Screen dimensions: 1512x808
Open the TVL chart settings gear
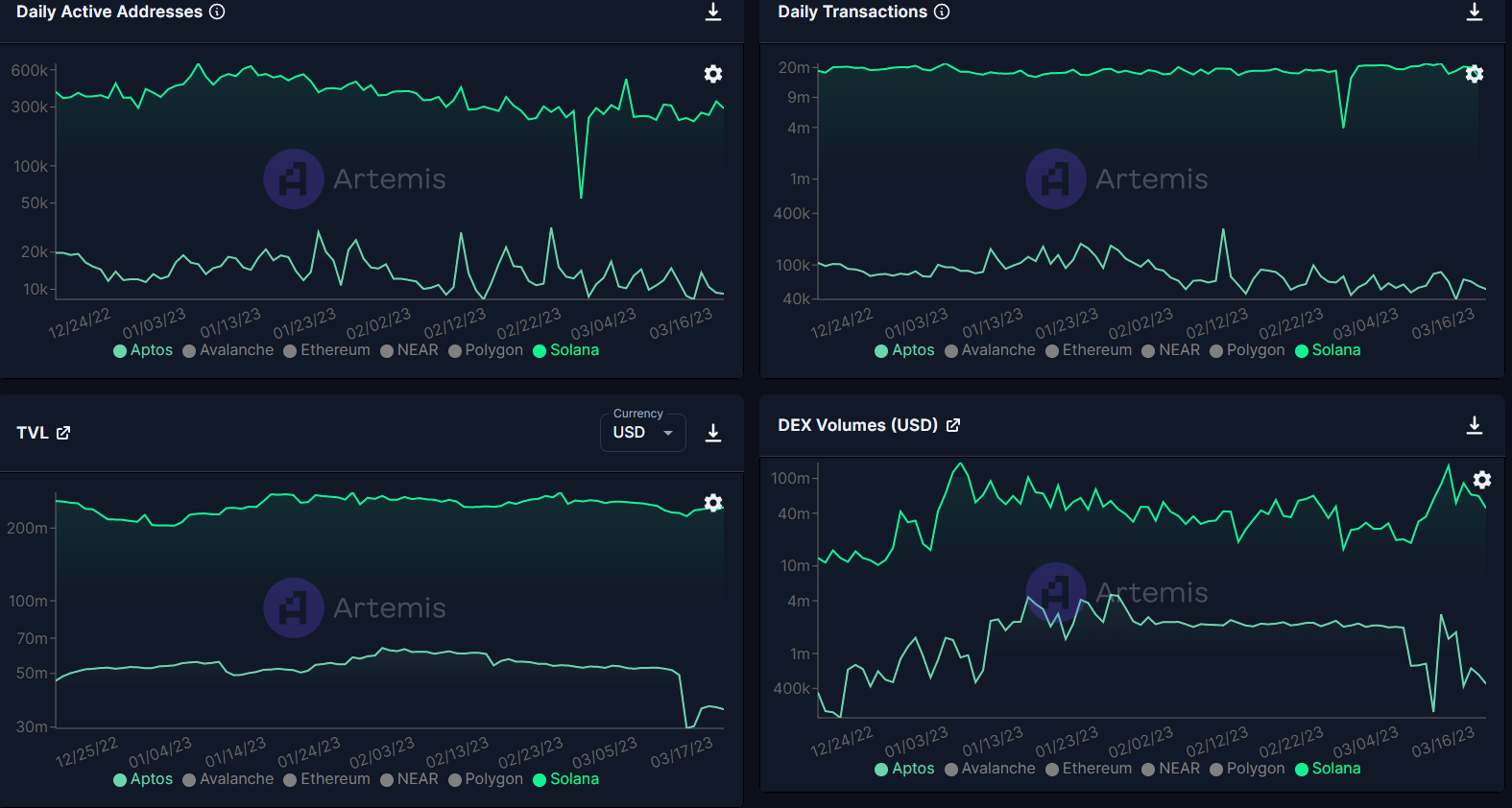[713, 503]
